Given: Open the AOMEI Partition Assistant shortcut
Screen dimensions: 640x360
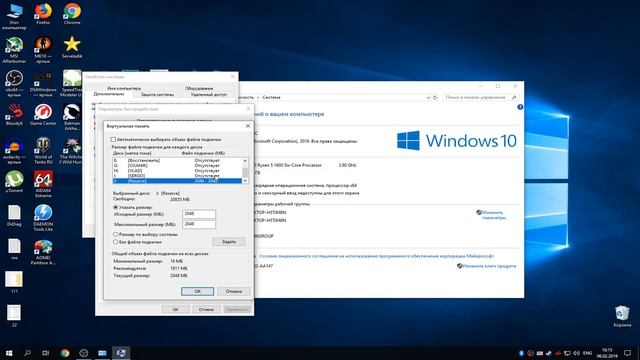Looking at the screenshot, I should pos(43,251).
